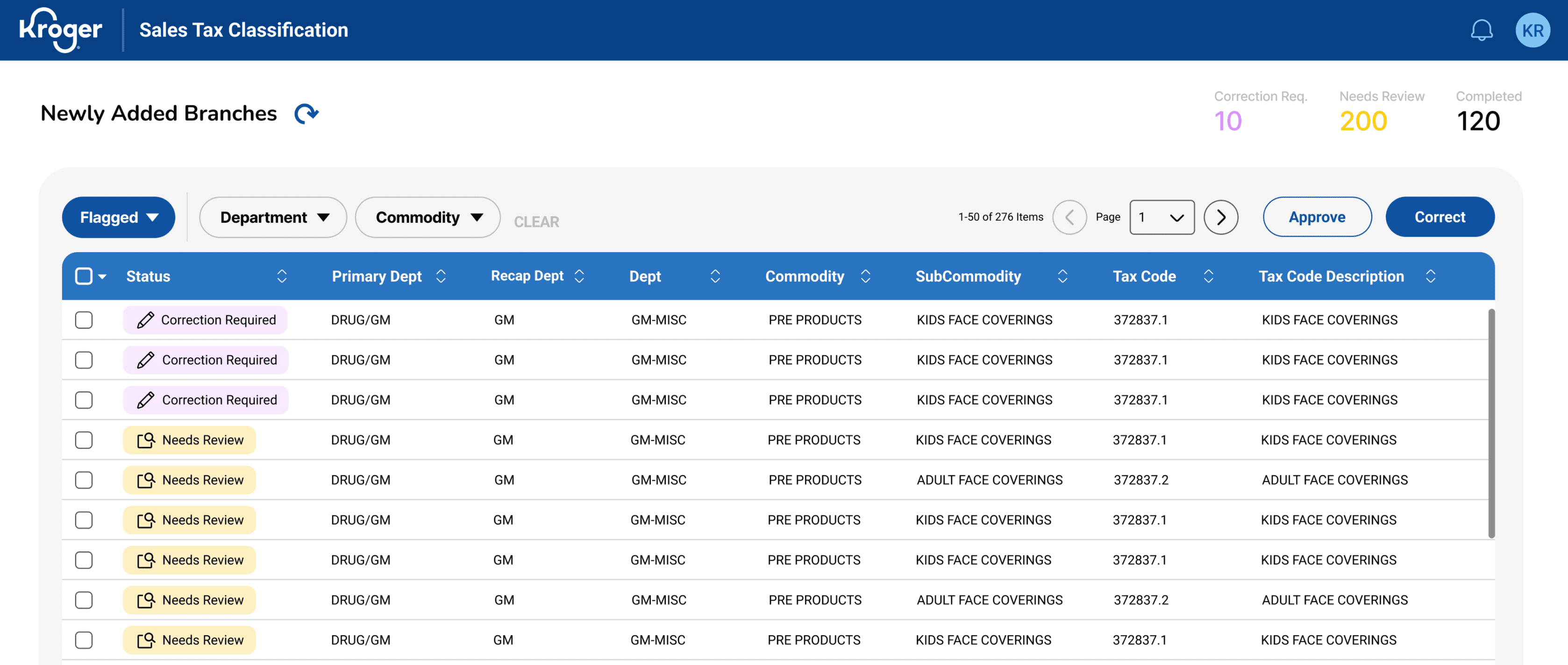Open the Flagged filter dropdown
This screenshot has height=665, width=1568.
pyautogui.click(x=119, y=217)
